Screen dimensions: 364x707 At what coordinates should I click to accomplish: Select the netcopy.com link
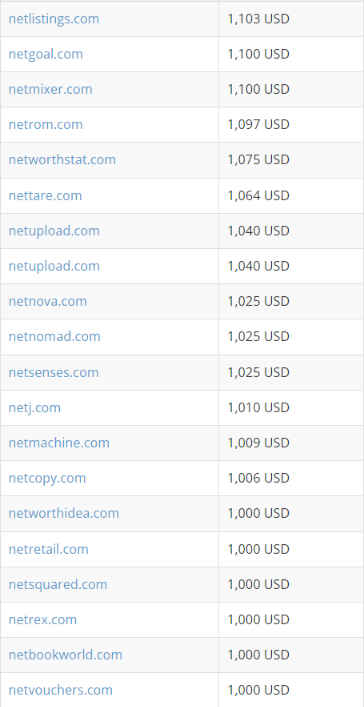coord(47,478)
